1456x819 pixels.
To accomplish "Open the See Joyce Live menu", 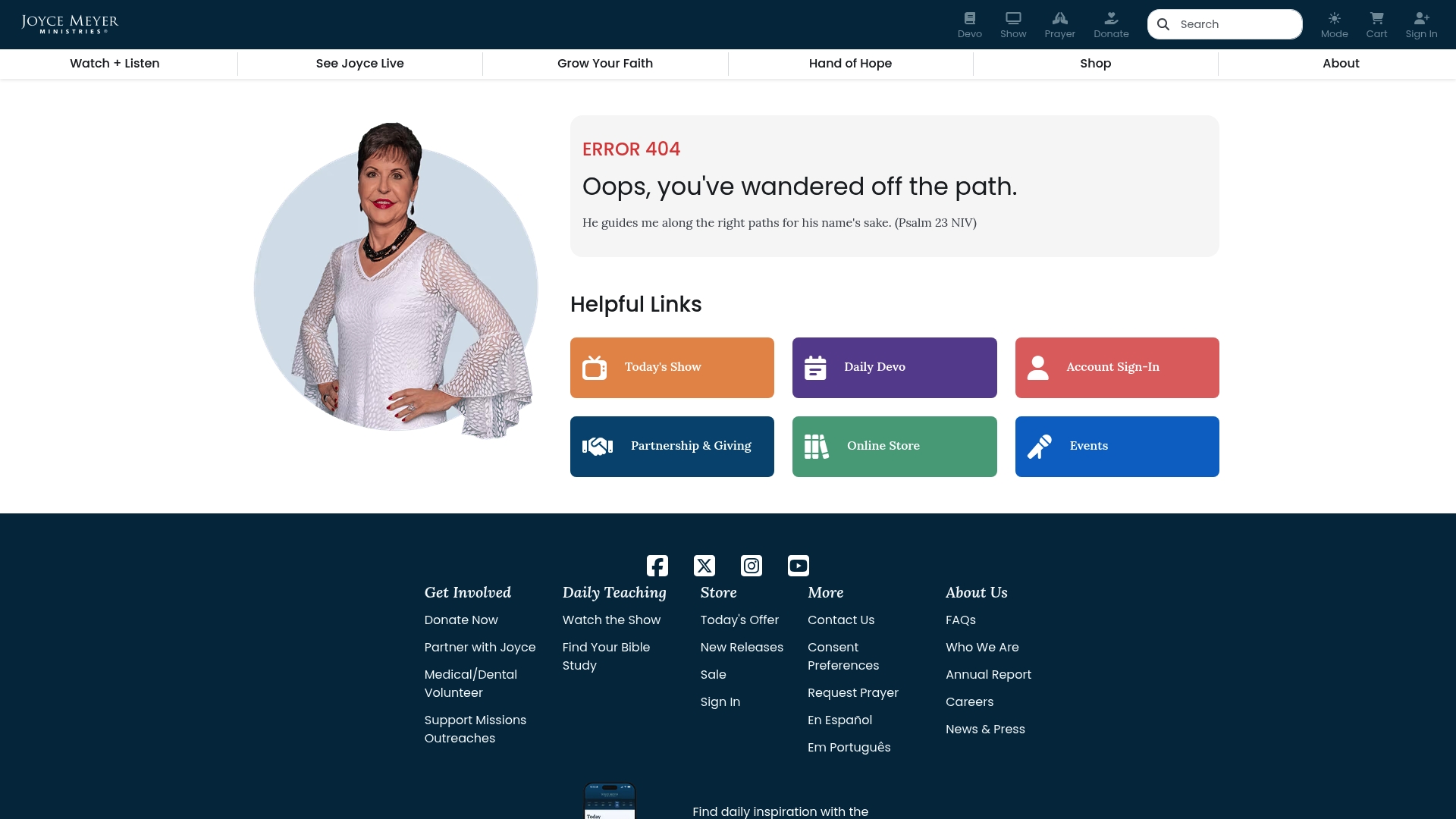I will [x=360, y=64].
